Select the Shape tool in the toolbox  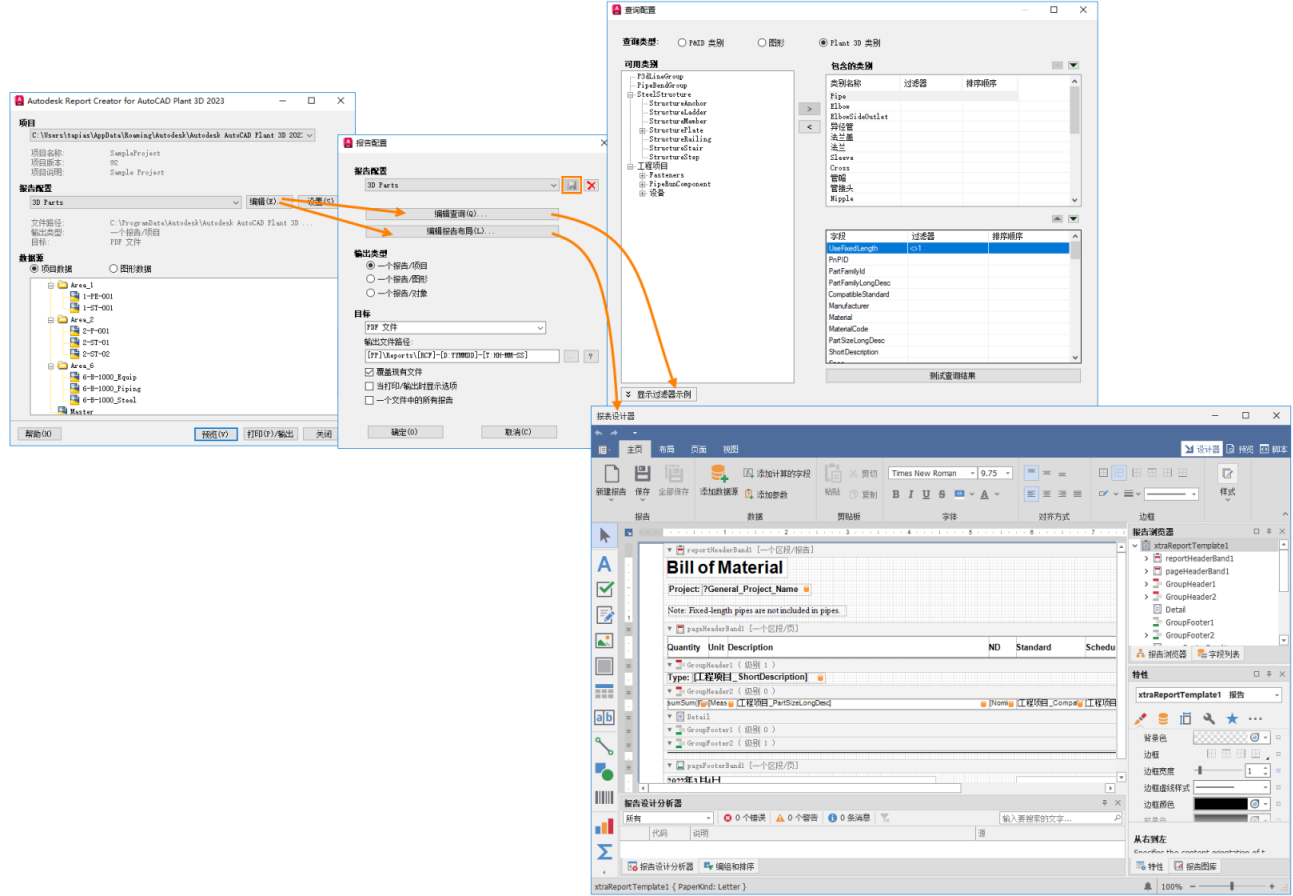pos(604,771)
